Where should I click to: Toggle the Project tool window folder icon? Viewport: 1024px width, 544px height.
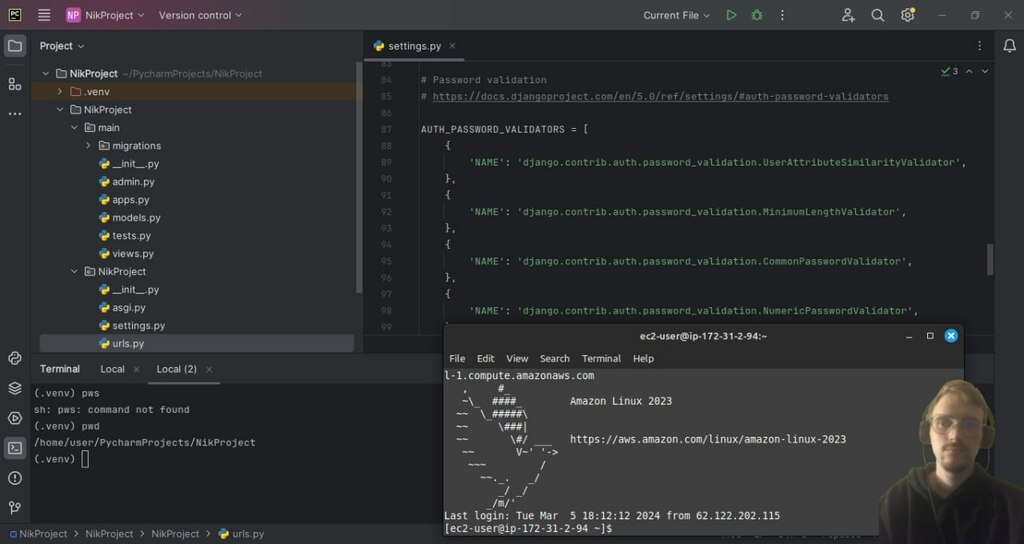point(15,46)
